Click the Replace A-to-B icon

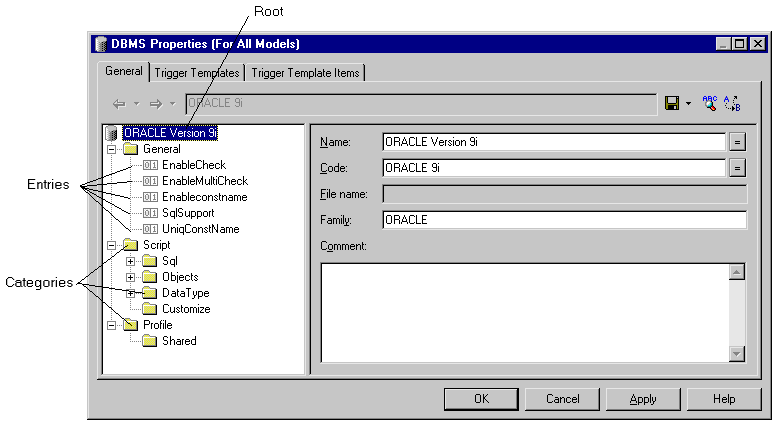point(732,104)
